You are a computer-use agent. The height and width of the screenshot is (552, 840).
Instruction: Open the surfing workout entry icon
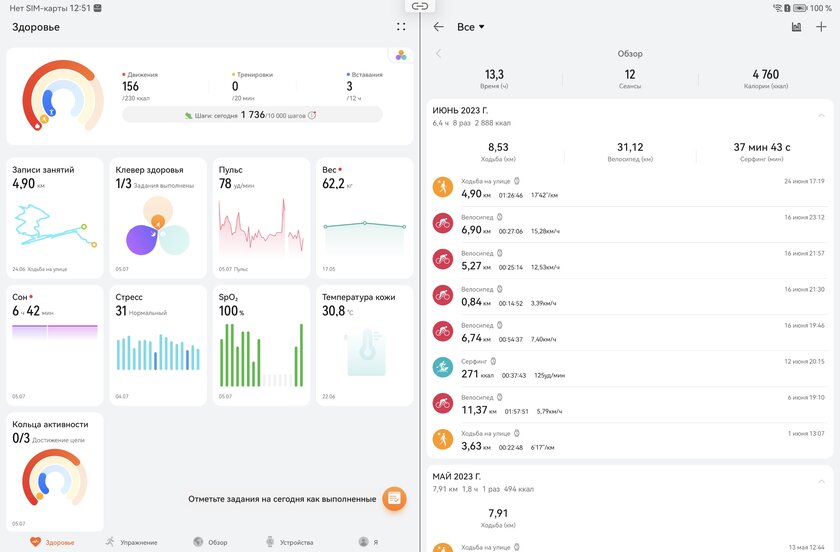(x=442, y=367)
